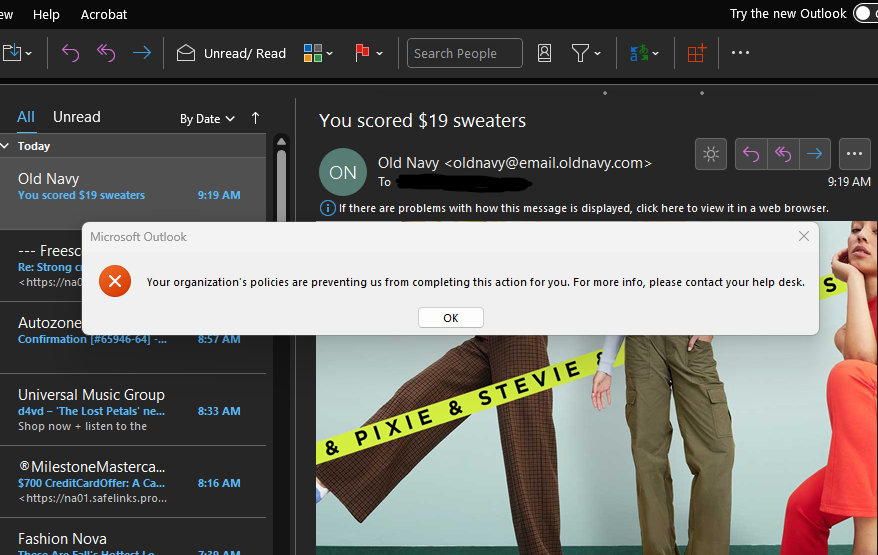Toggle the sun dark mode background button

click(x=711, y=153)
